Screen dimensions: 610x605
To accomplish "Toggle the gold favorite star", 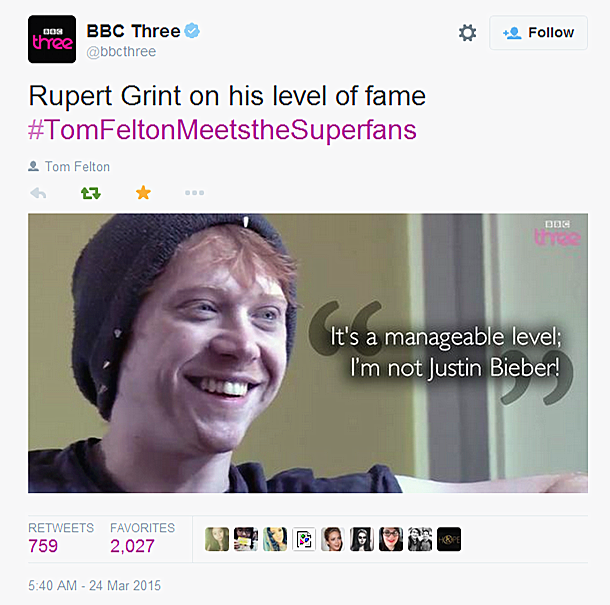I will pyautogui.click(x=143, y=192).
